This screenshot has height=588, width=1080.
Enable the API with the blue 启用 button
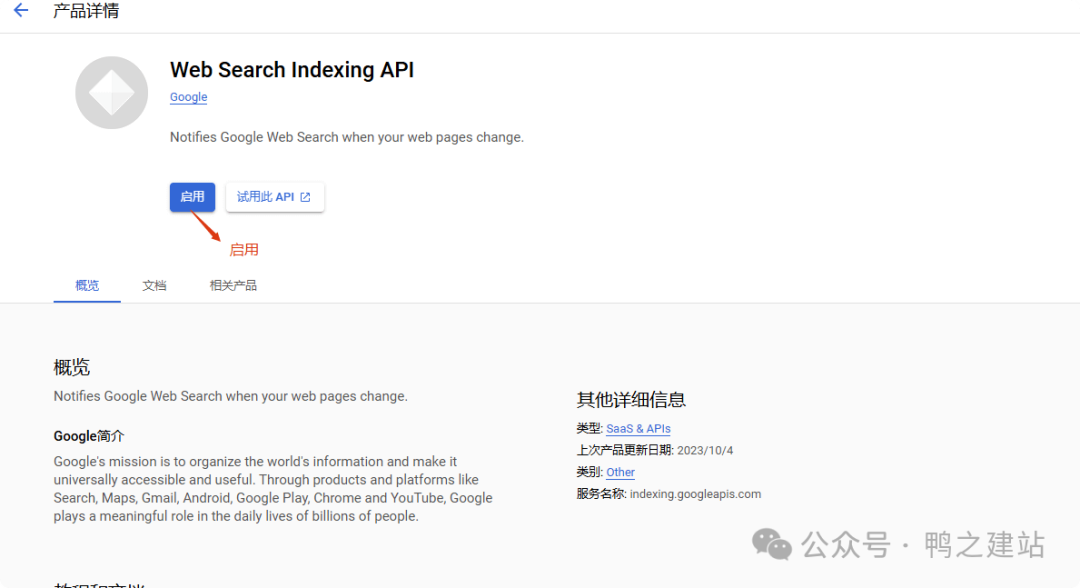click(x=192, y=197)
